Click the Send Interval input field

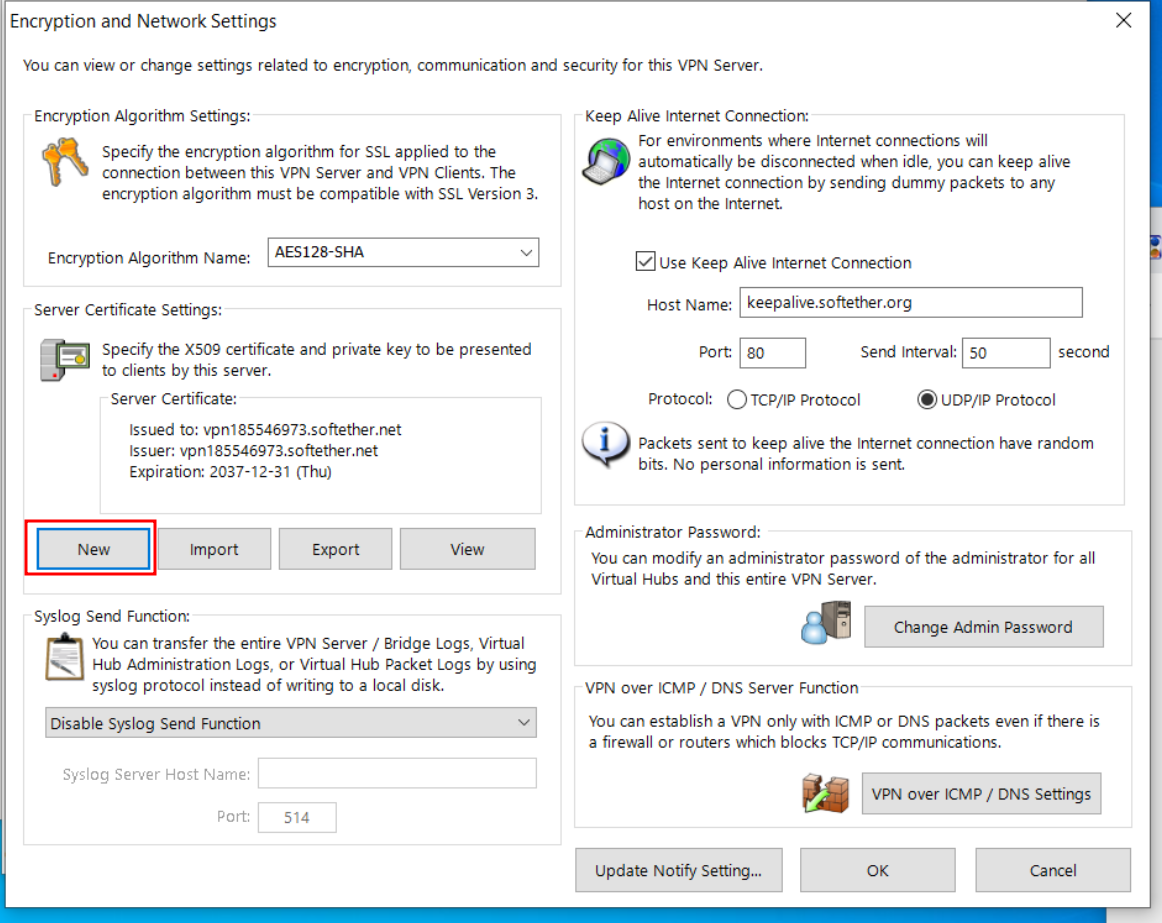coord(1005,353)
